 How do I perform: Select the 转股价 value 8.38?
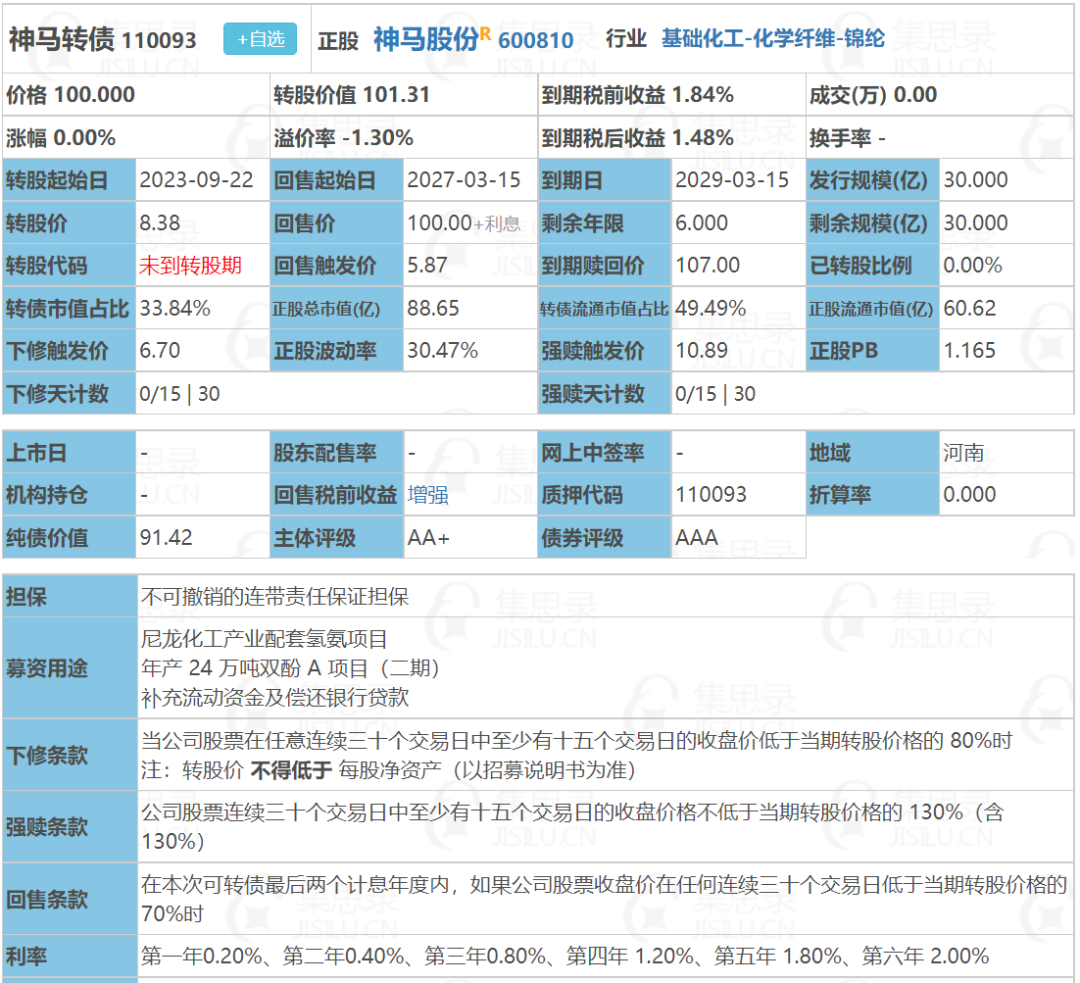(x=160, y=223)
